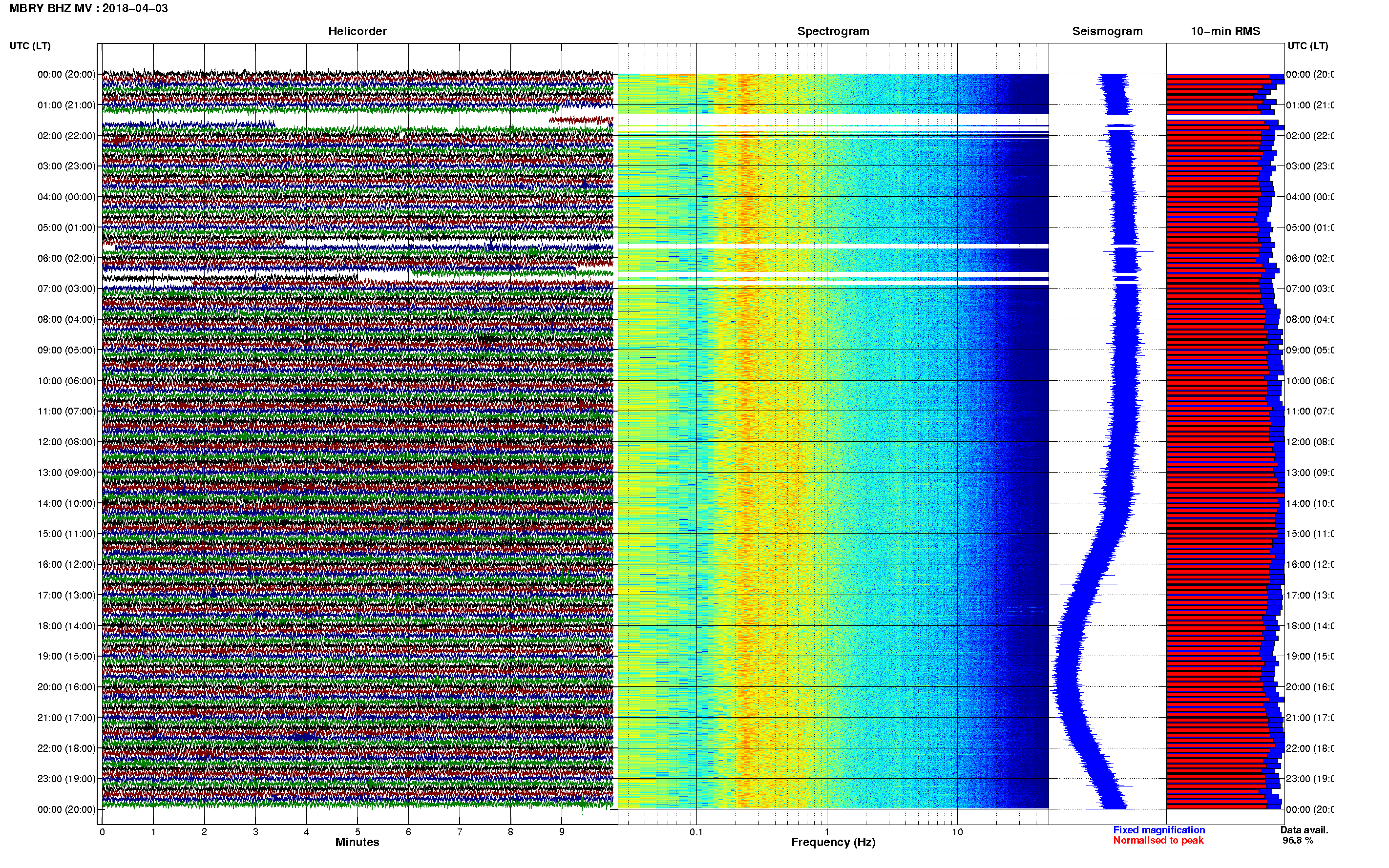This screenshot has width=1389, height=868.
Task: Click the left '02:00 (22:00)' time label
Action: pos(66,136)
